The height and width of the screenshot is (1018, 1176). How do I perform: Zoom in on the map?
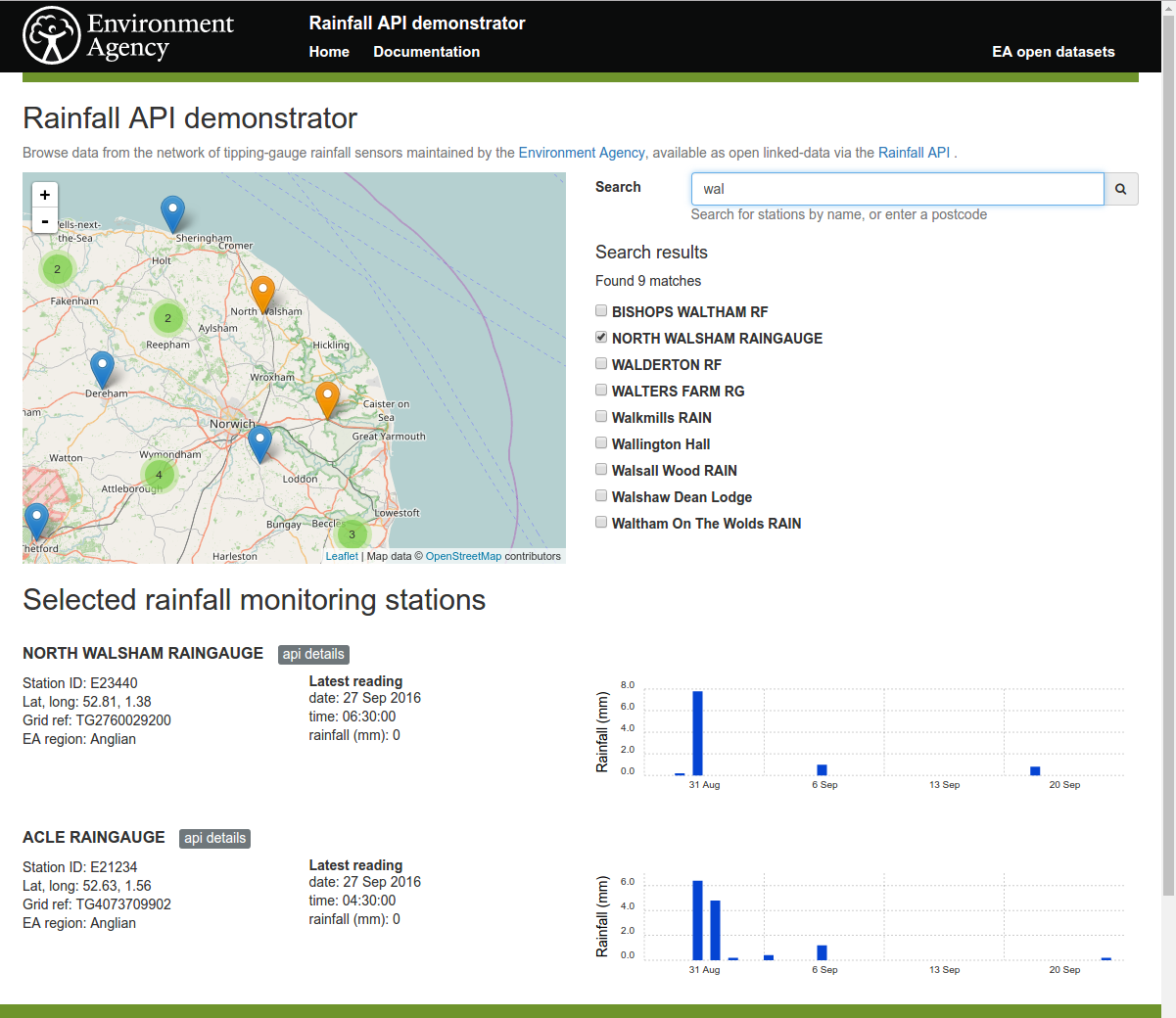pos(44,195)
